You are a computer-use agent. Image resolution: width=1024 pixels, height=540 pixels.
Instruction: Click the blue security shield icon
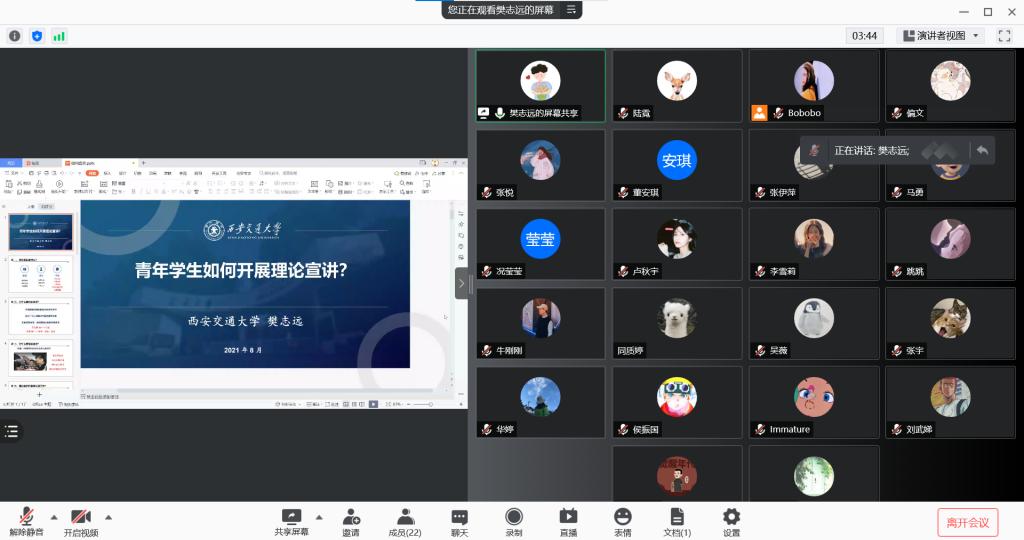tap(37, 36)
